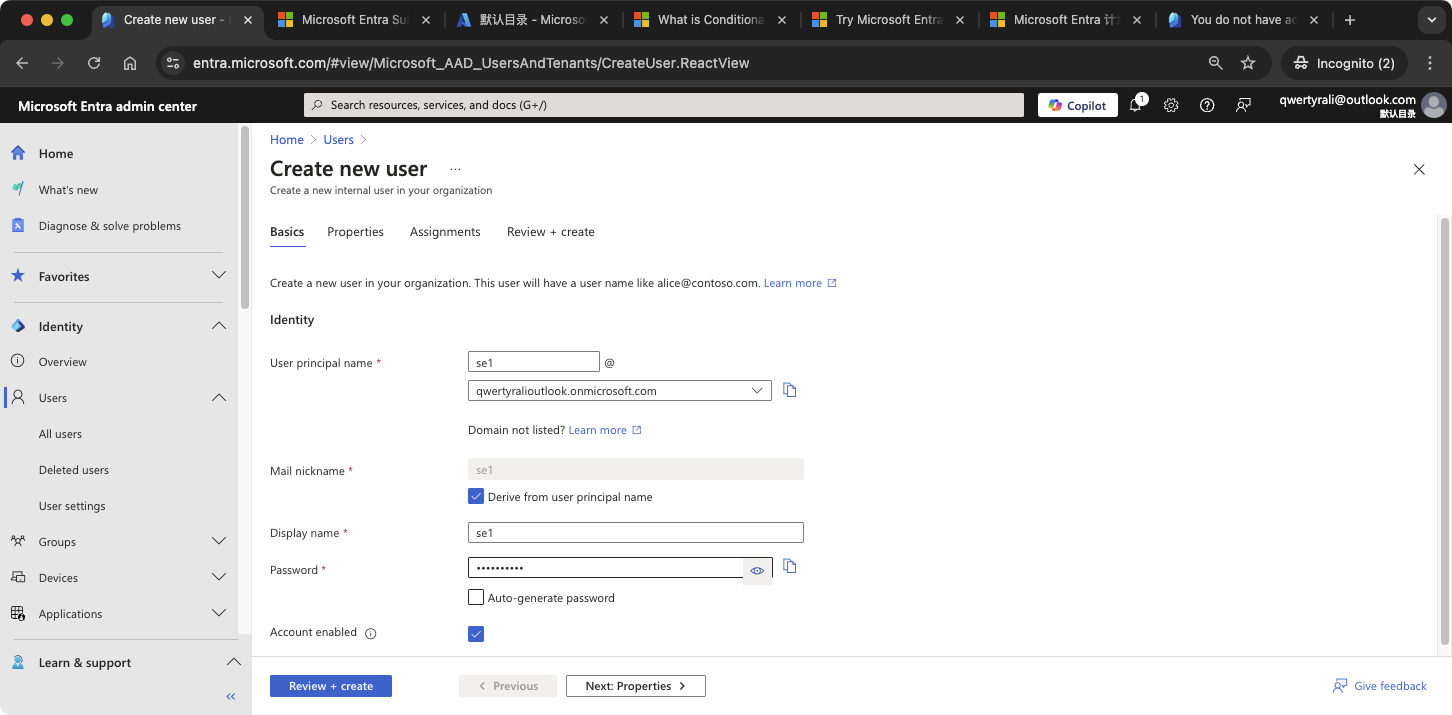Click the user principal name field
The height and width of the screenshot is (715, 1452).
[534, 362]
